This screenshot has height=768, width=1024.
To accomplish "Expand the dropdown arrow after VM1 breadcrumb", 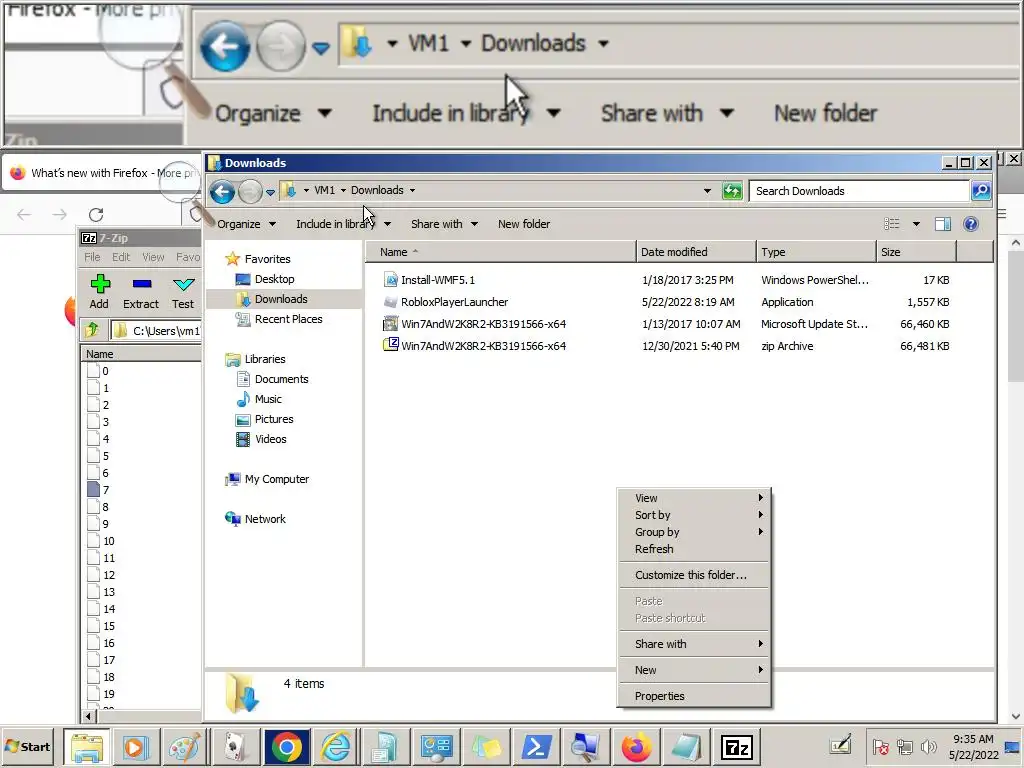I will 343,191.
